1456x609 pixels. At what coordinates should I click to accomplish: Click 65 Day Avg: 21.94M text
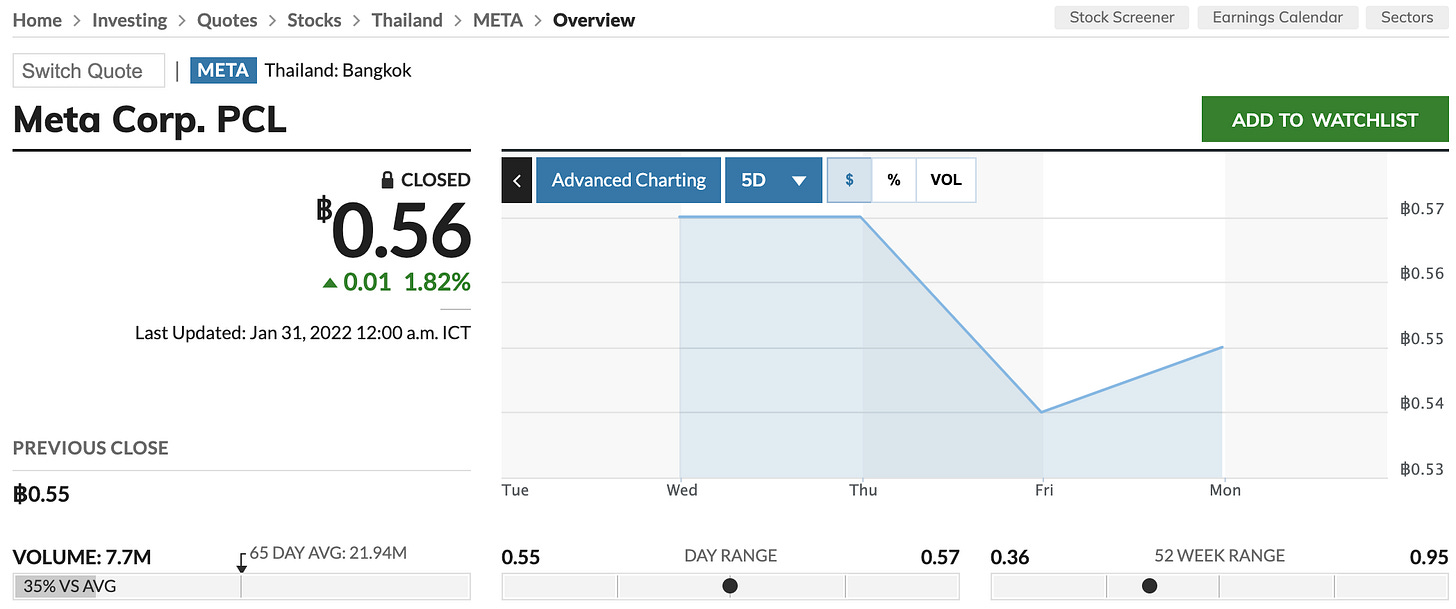pos(328,552)
